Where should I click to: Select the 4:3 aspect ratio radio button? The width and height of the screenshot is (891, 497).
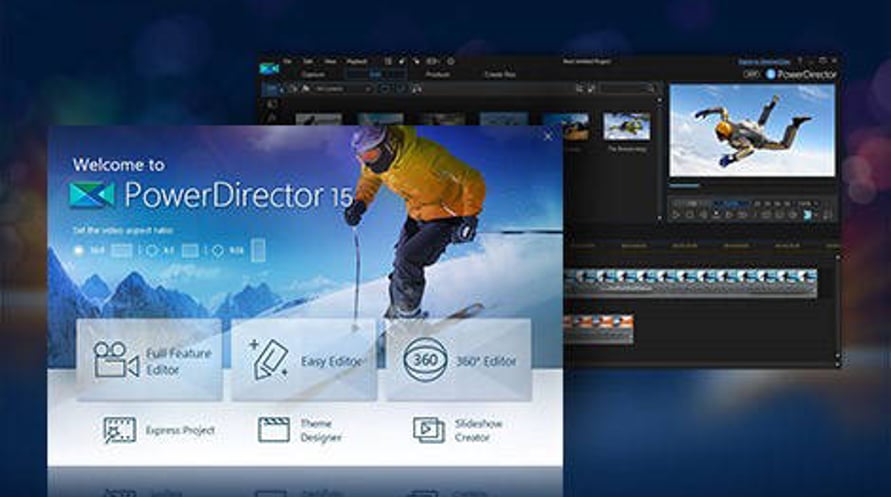click(x=151, y=250)
